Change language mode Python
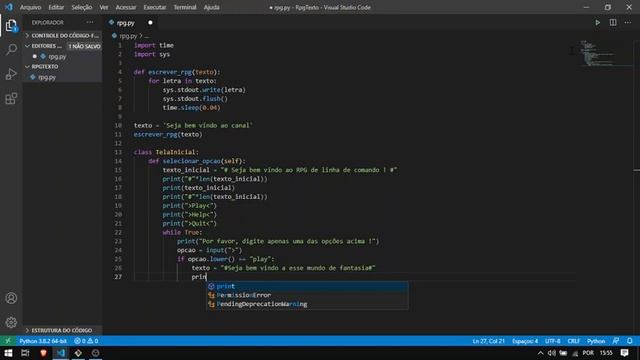Screen dimensions: 640x360 (x=596, y=341)
